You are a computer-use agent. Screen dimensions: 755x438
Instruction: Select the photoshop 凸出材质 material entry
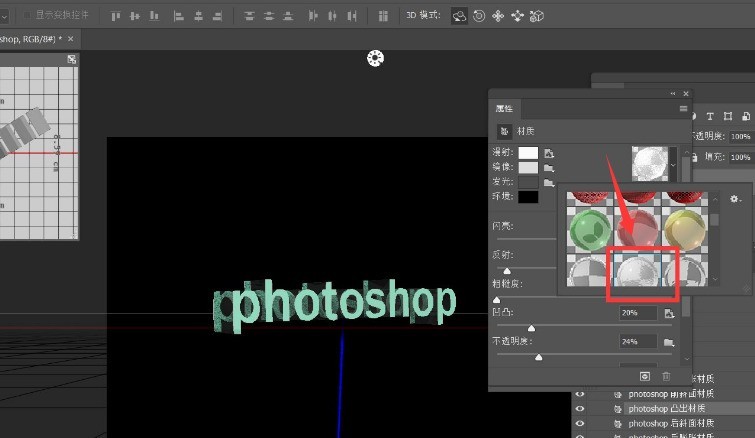tap(666, 409)
